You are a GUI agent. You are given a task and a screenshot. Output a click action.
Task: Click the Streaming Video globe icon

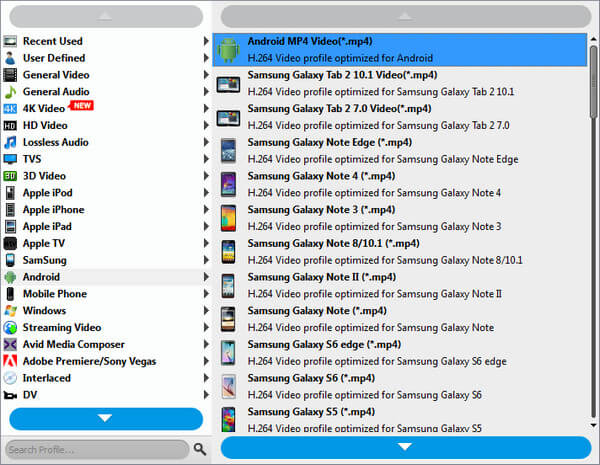pyautogui.click(x=10, y=328)
